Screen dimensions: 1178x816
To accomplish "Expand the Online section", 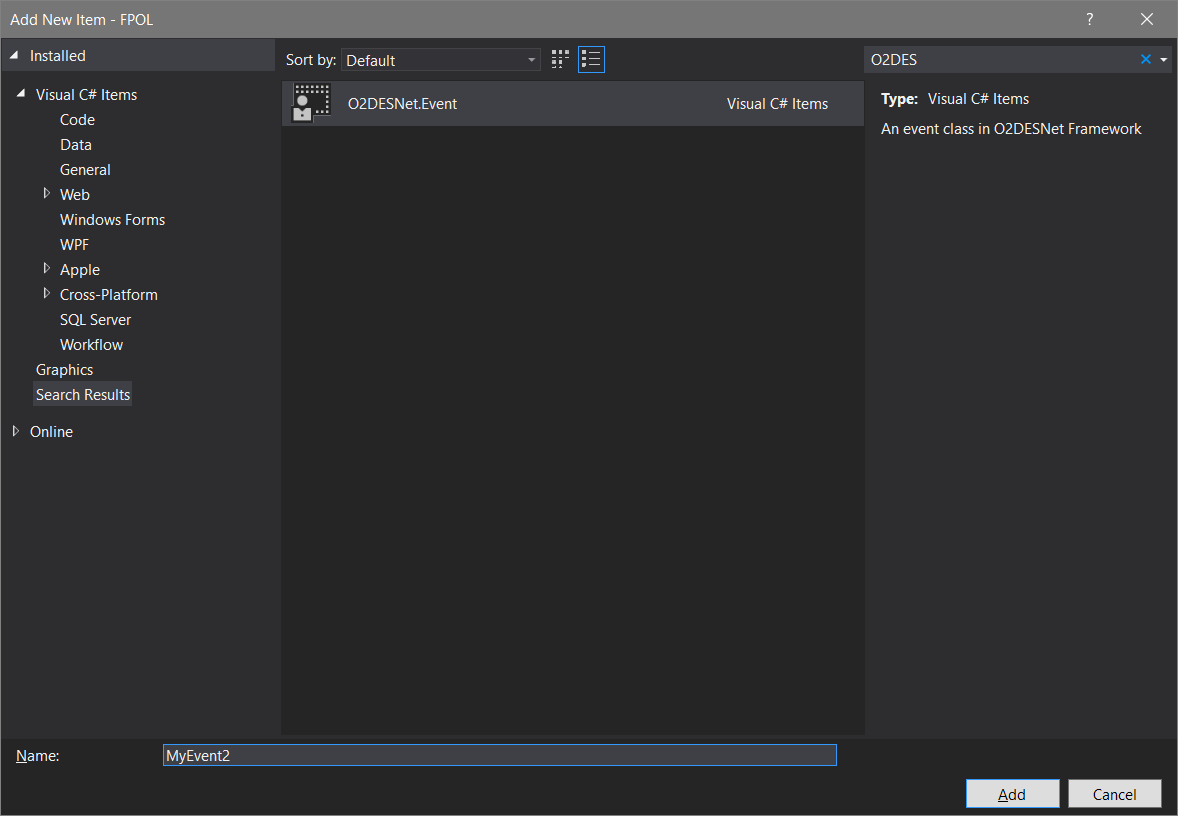I will point(16,431).
